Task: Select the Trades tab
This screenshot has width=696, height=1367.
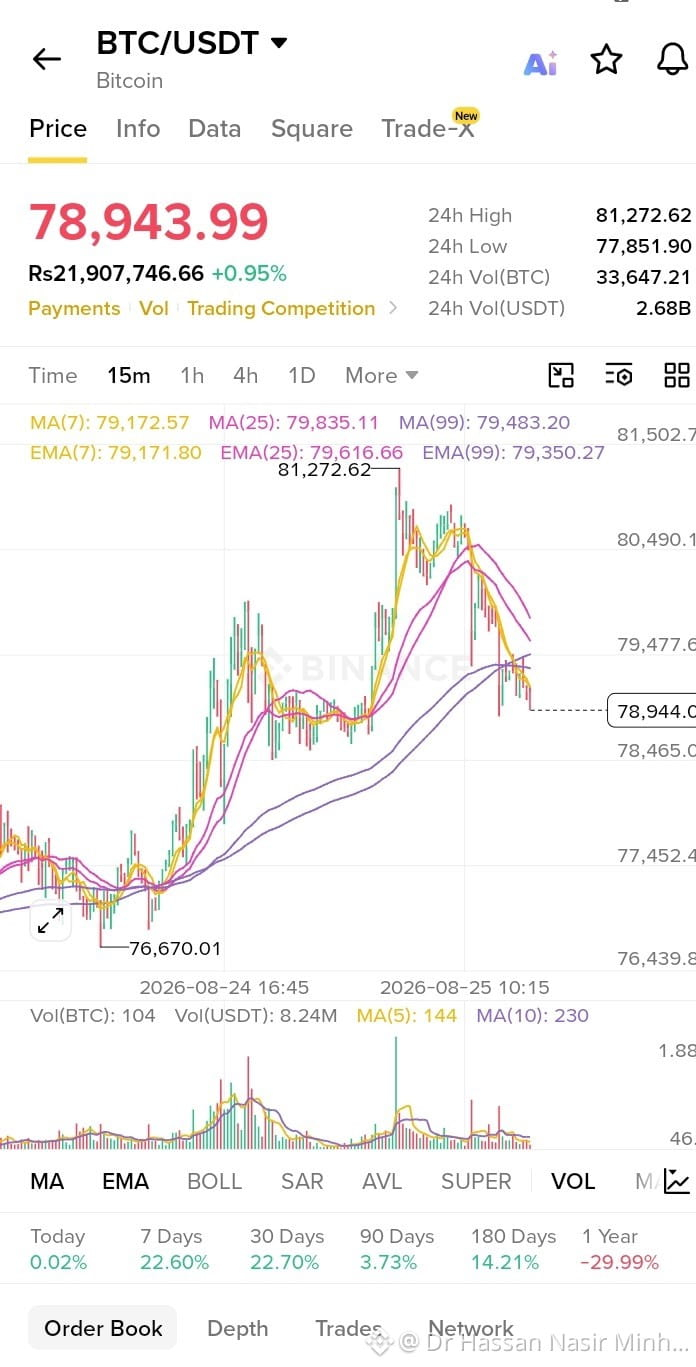Action: point(349,1328)
